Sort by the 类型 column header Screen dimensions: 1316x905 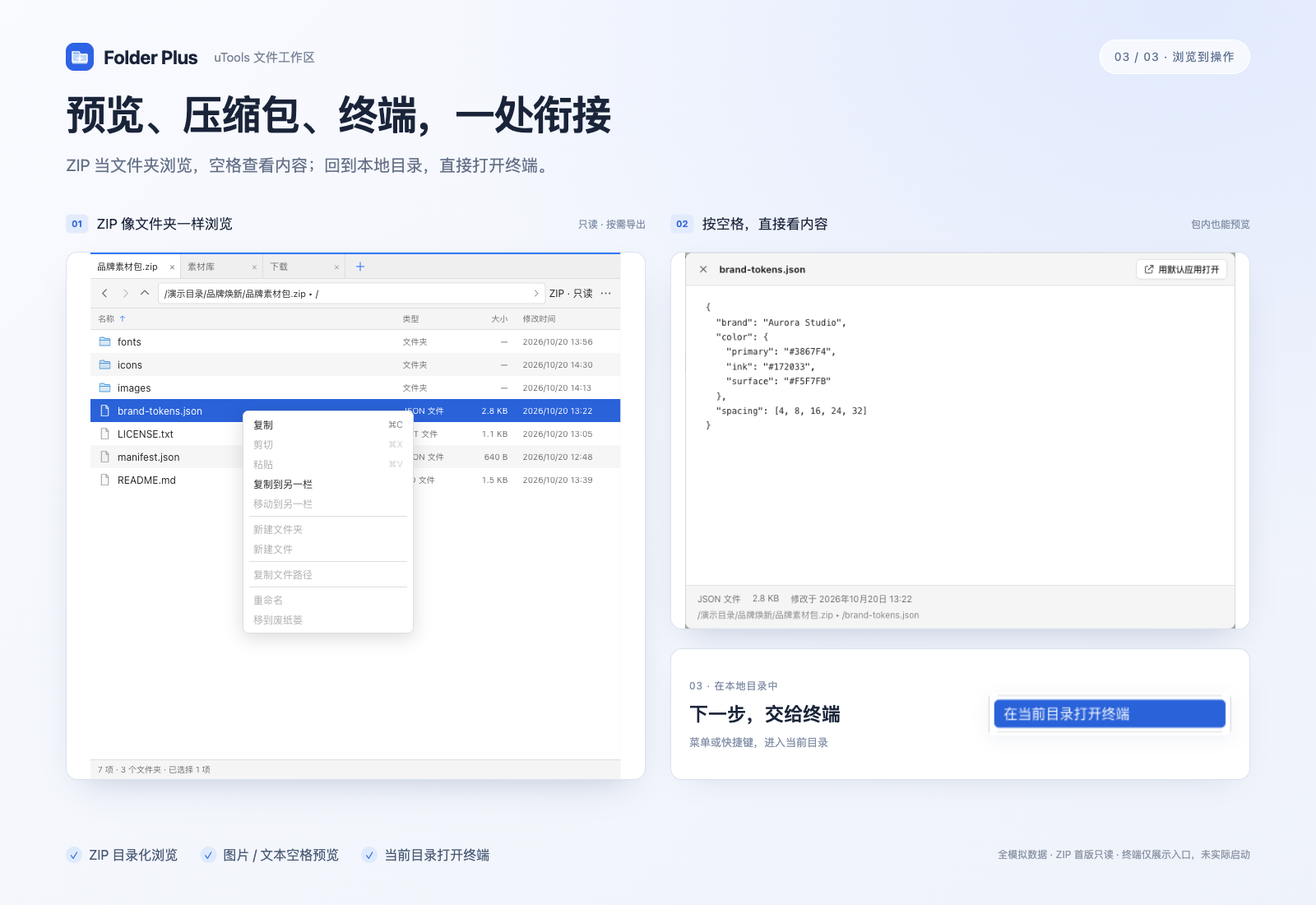click(410, 318)
